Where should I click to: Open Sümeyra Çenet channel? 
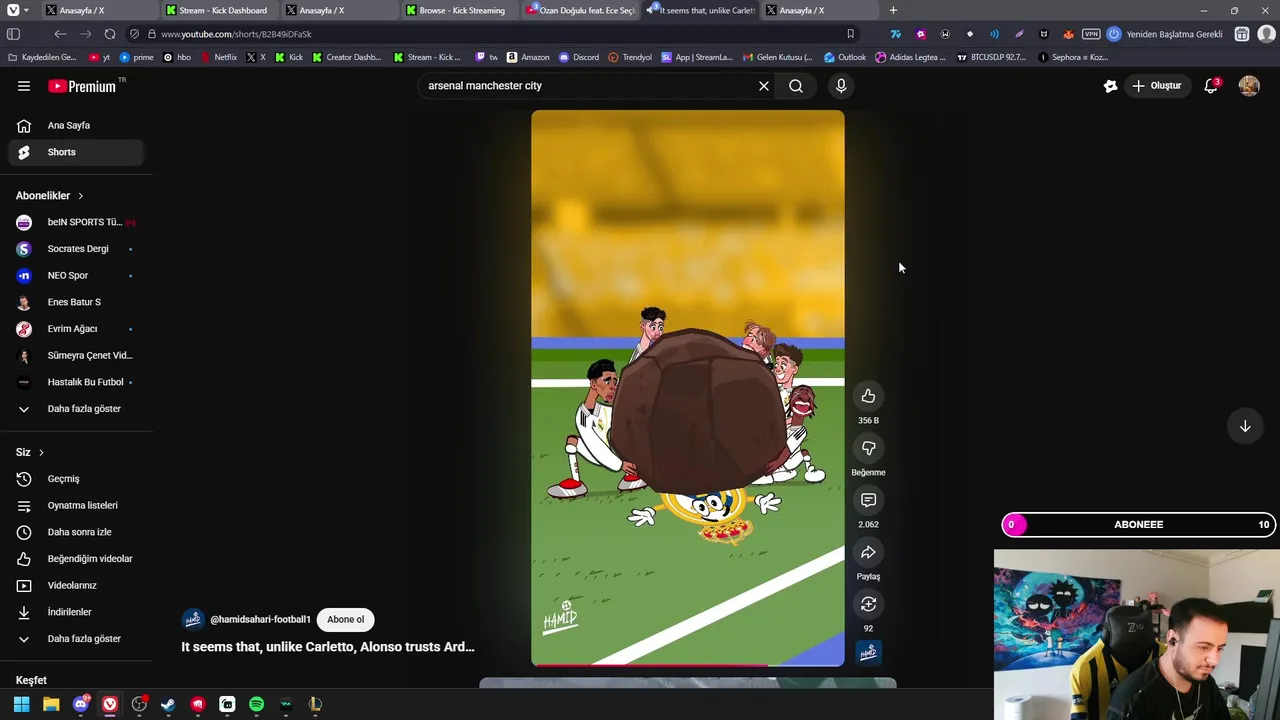tap(76, 356)
